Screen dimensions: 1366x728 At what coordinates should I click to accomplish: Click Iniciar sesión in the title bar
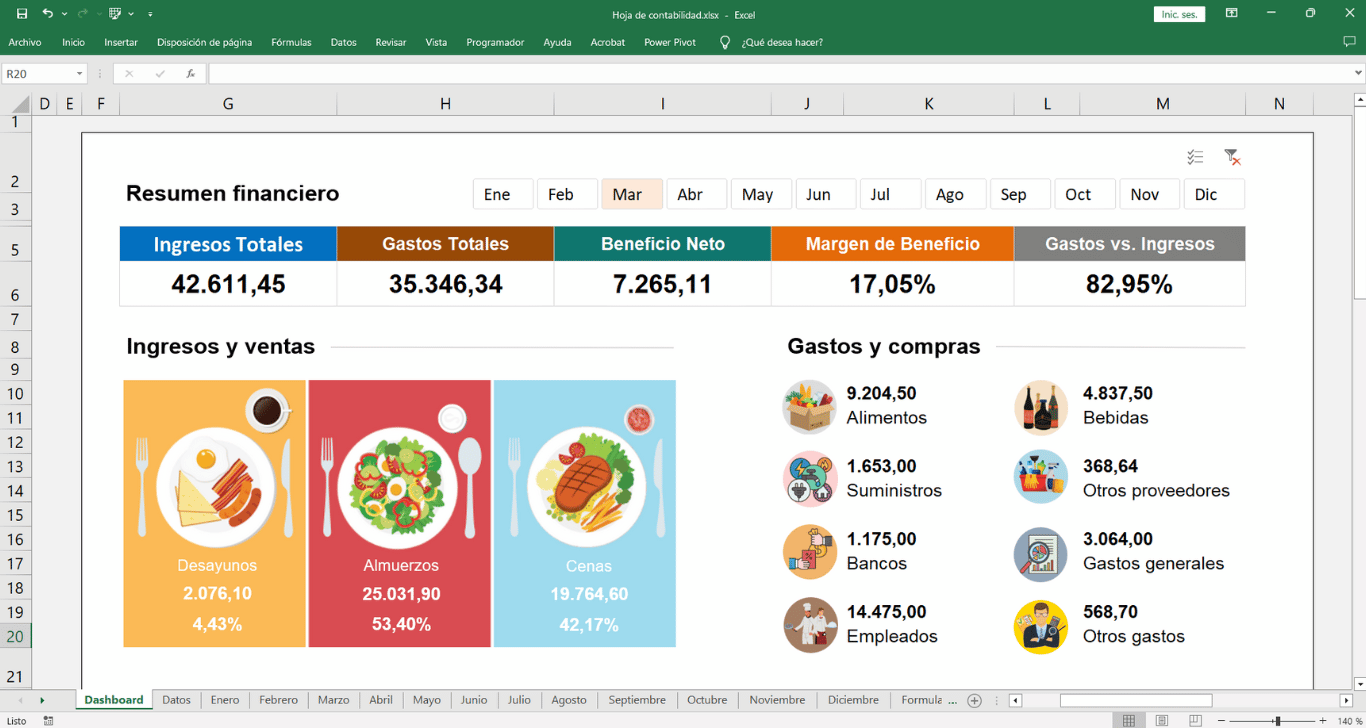click(x=1179, y=14)
